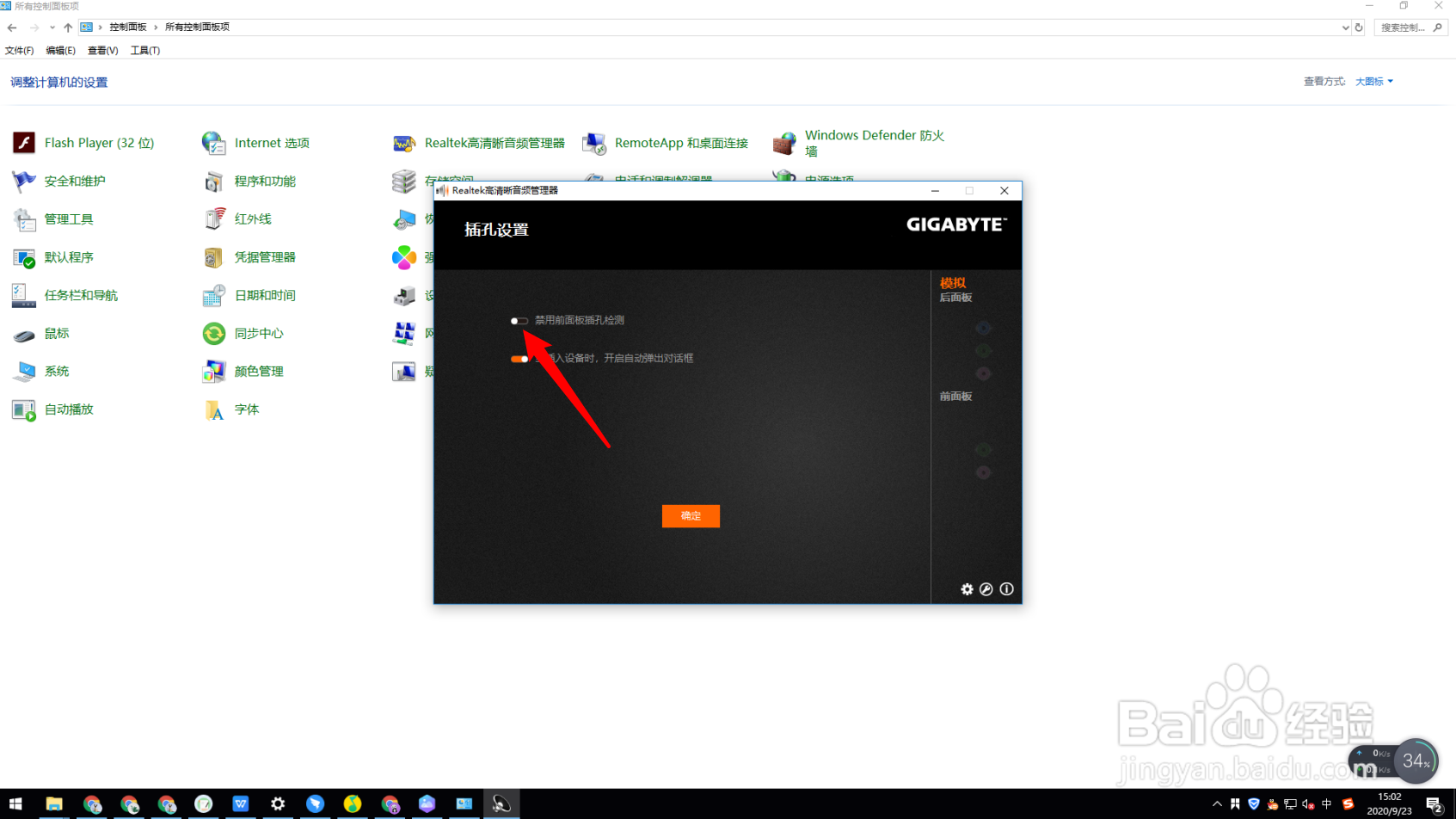Show hidden system tray icons
The width and height of the screenshot is (1456, 819).
coord(1217,804)
